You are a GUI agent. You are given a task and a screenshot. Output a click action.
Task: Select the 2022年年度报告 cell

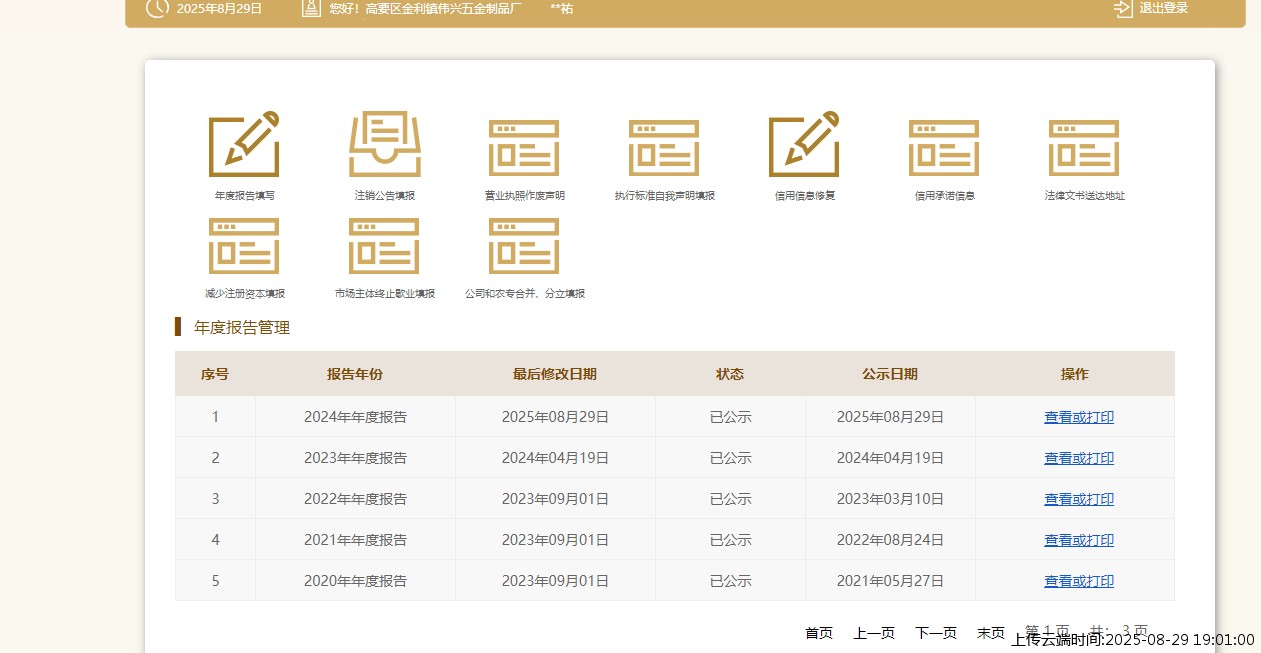355,499
